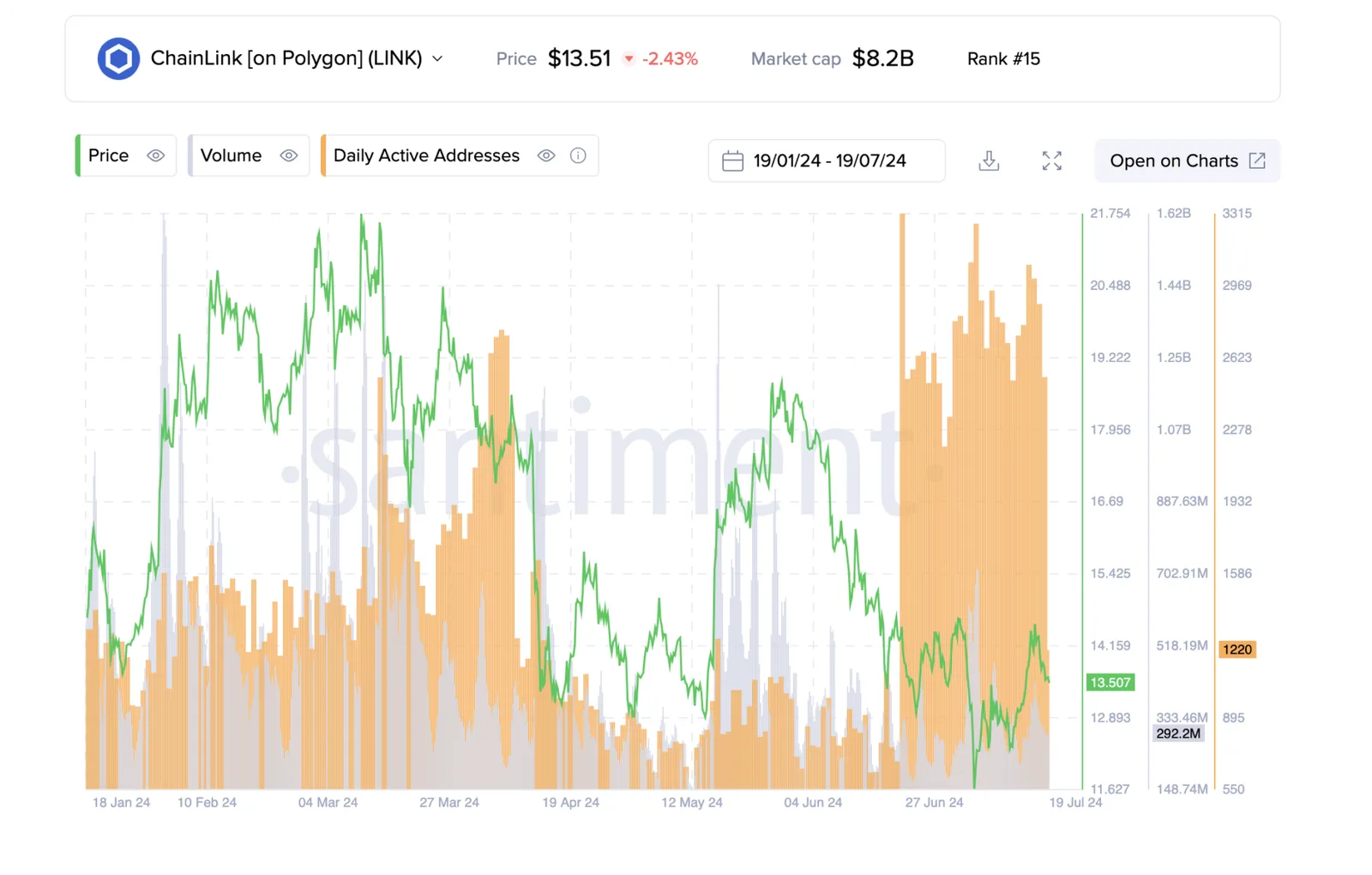Click the calendar icon in date field
Image resolution: width=1372 pixels, height=875 pixels.
pos(732,161)
